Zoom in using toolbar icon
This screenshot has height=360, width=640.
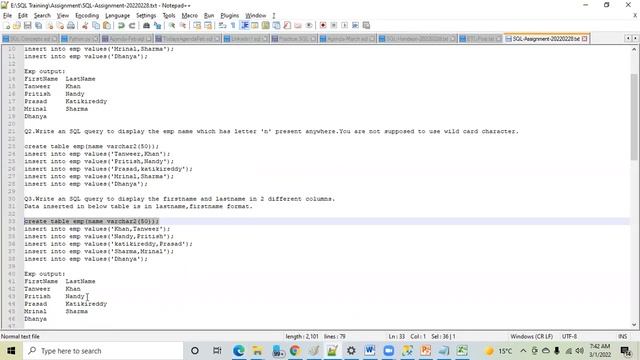172,26
